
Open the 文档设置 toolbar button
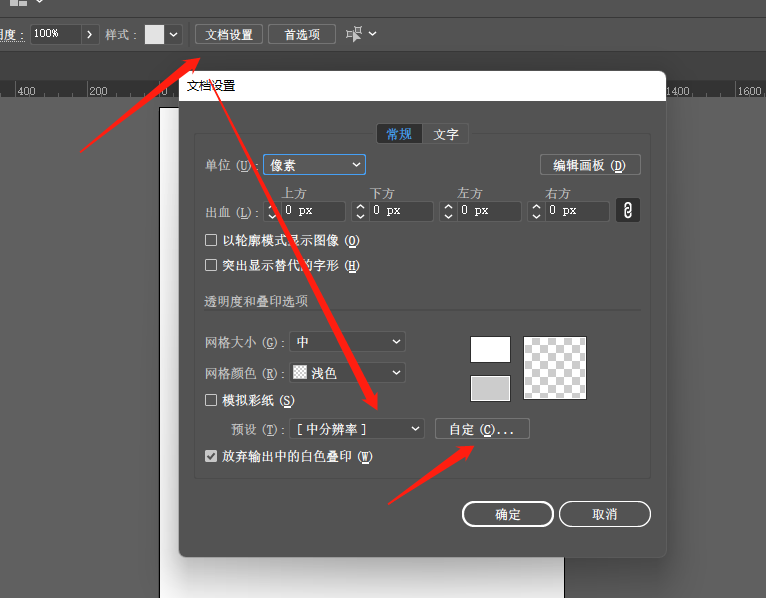click(229, 34)
